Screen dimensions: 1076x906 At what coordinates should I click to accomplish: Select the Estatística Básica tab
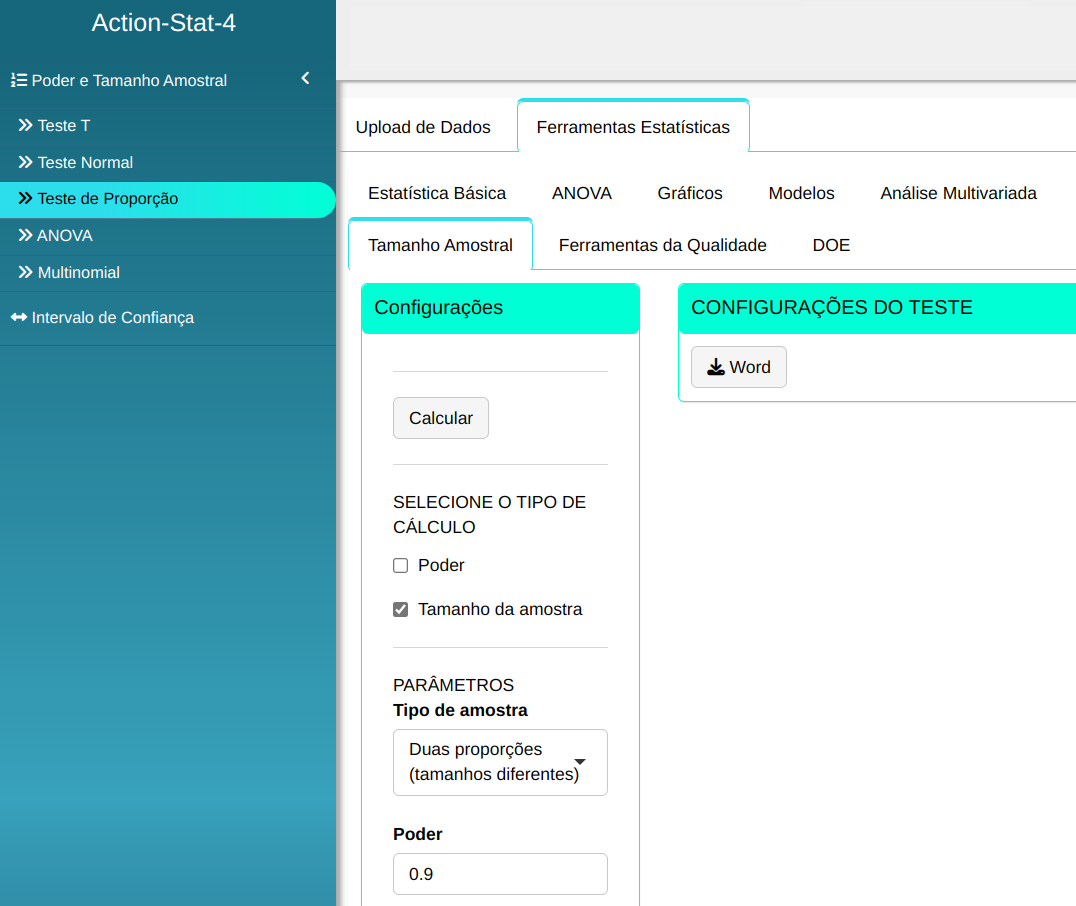(437, 193)
